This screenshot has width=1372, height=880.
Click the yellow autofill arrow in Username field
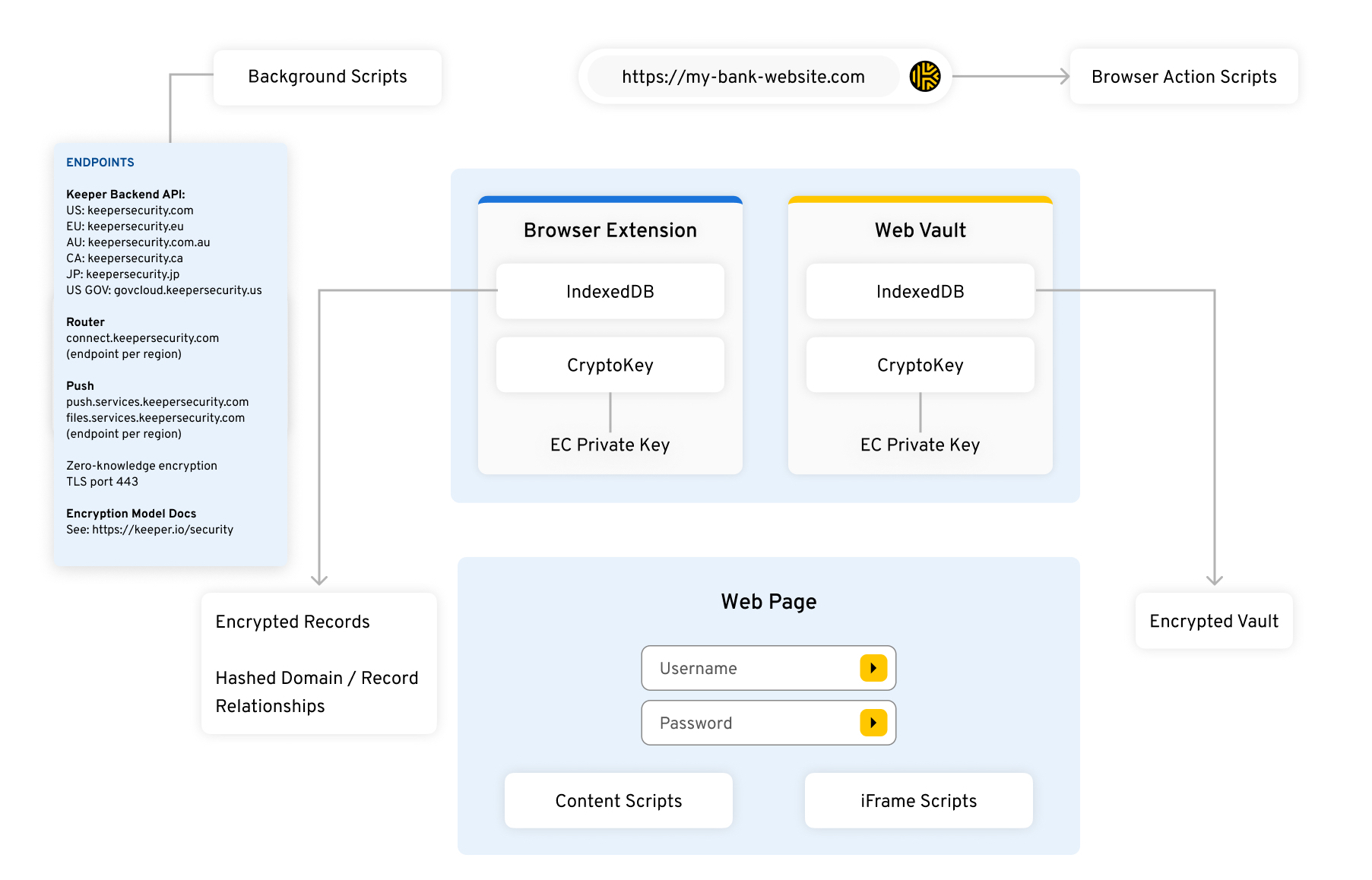click(x=873, y=668)
